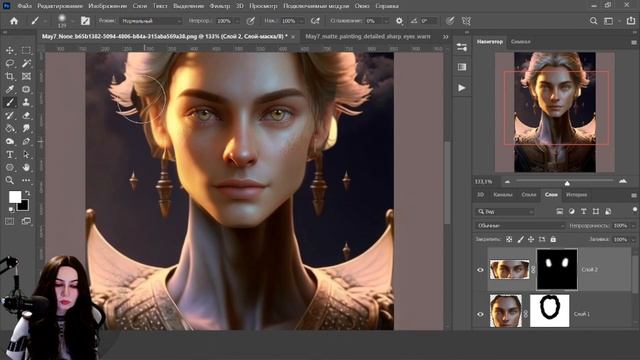Select the Smudge tool

26,129
